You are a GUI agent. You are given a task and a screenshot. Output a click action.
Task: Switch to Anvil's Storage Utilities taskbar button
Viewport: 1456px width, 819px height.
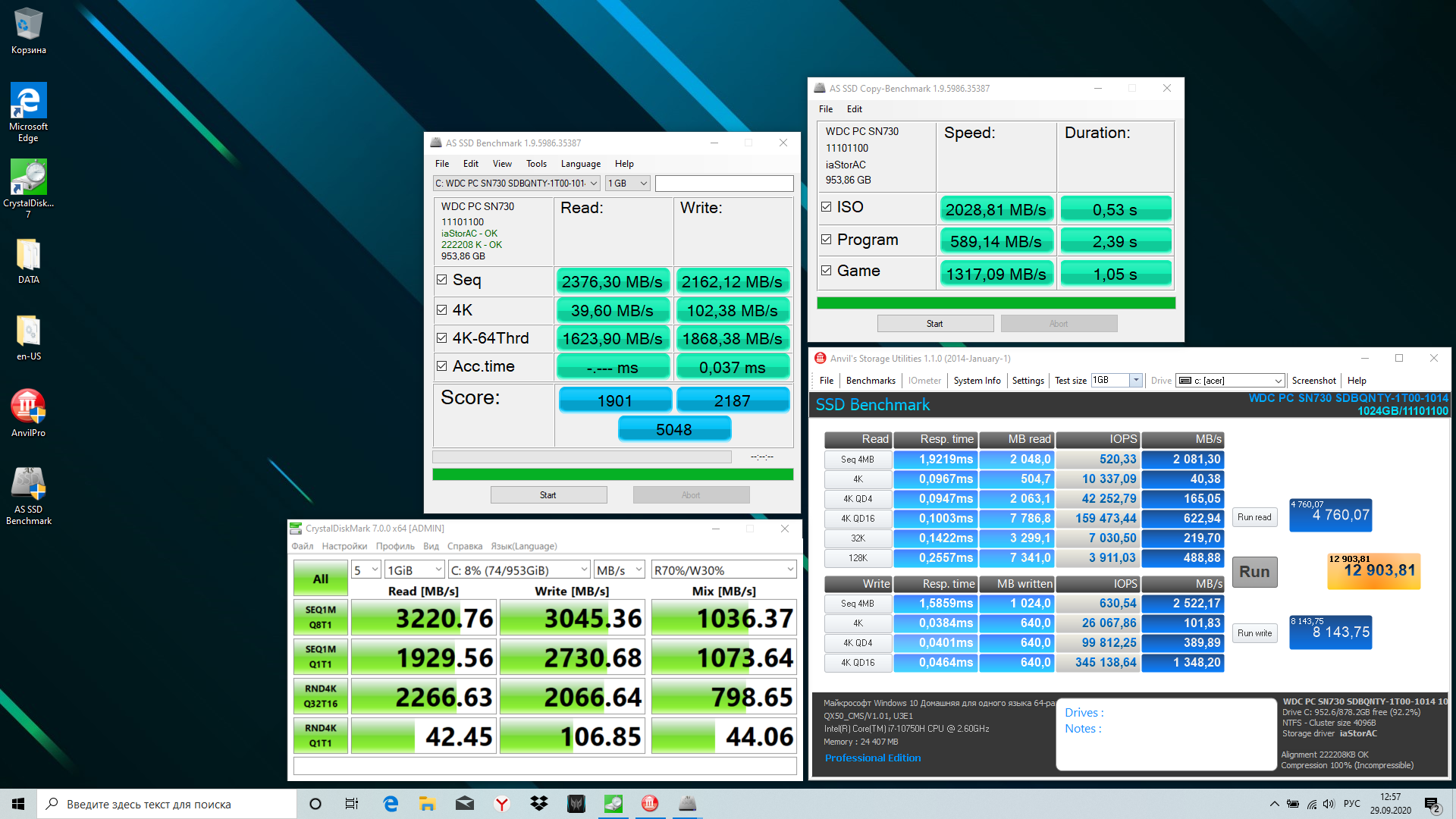(x=650, y=804)
